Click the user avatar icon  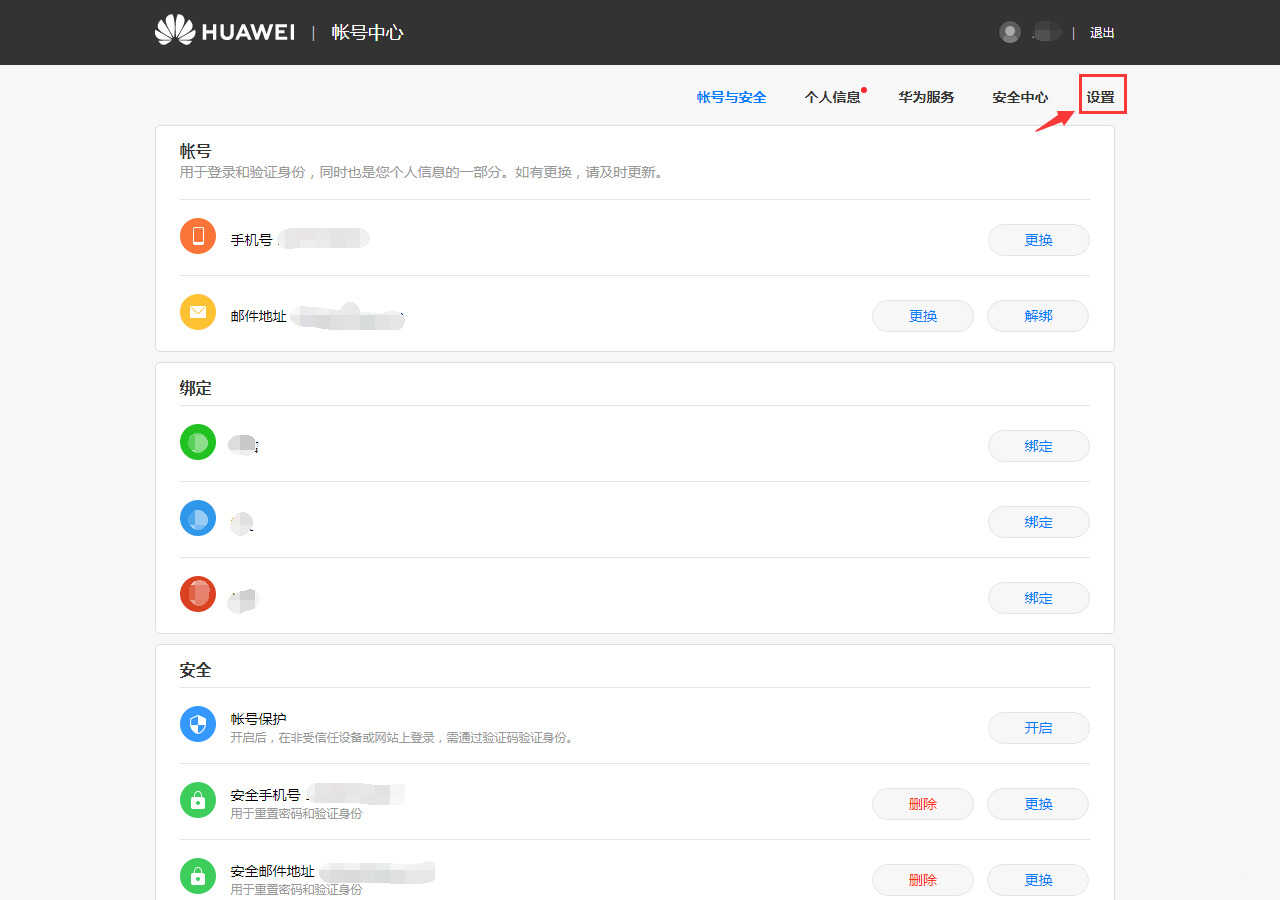click(x=1010, y=32)
